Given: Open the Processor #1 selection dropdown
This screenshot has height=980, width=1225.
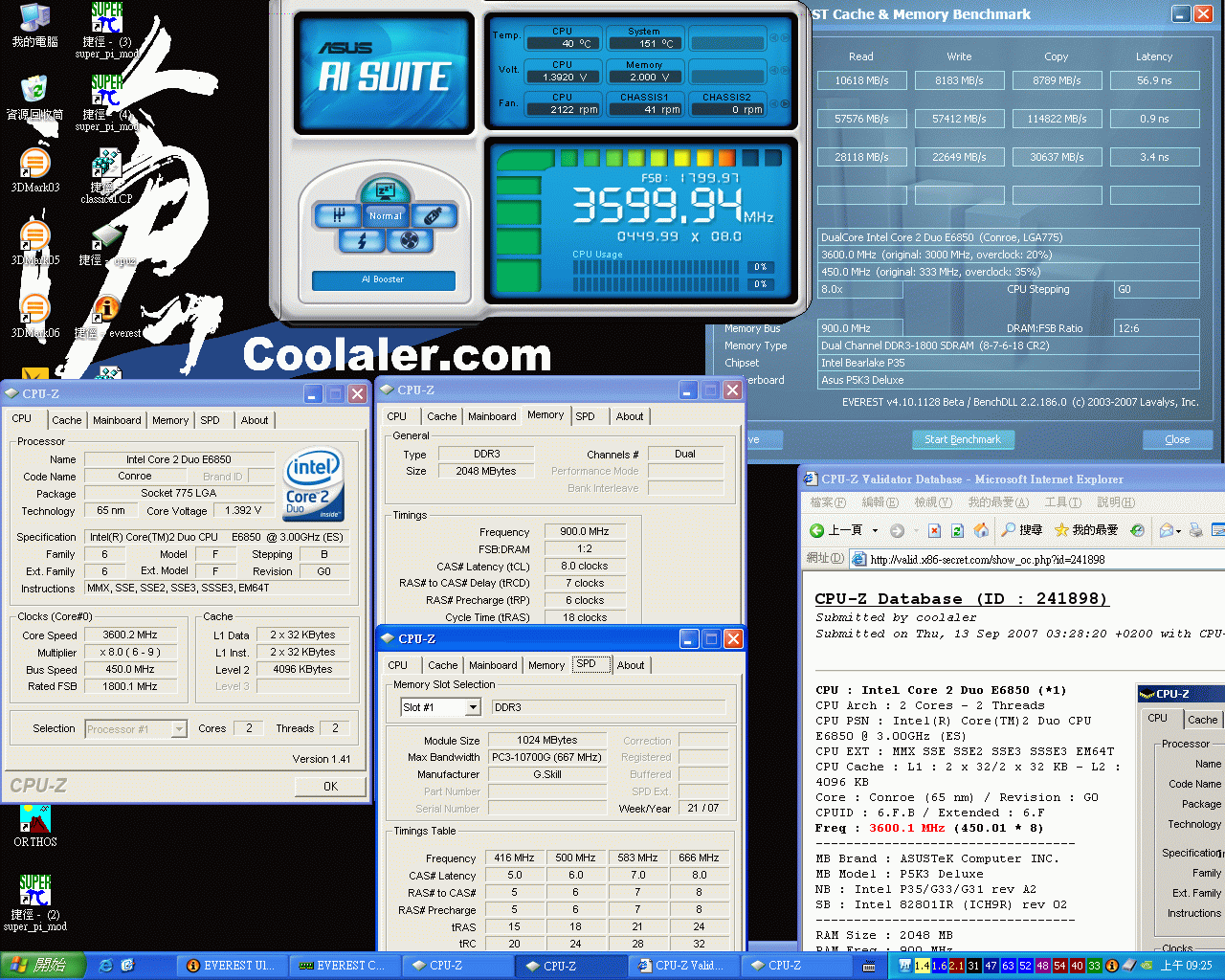Looking at the screenshot, I should click(x=179, y=729).
